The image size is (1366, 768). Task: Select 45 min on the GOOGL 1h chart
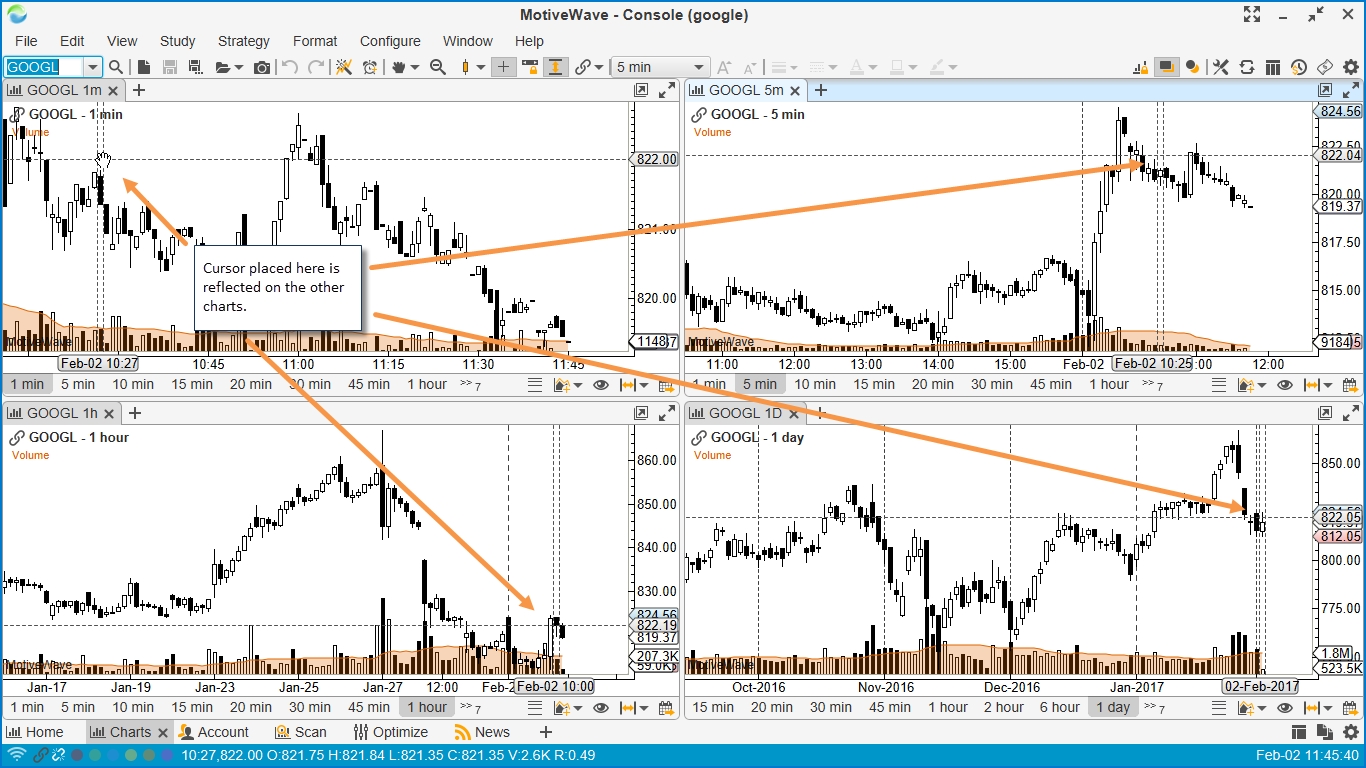369,707
